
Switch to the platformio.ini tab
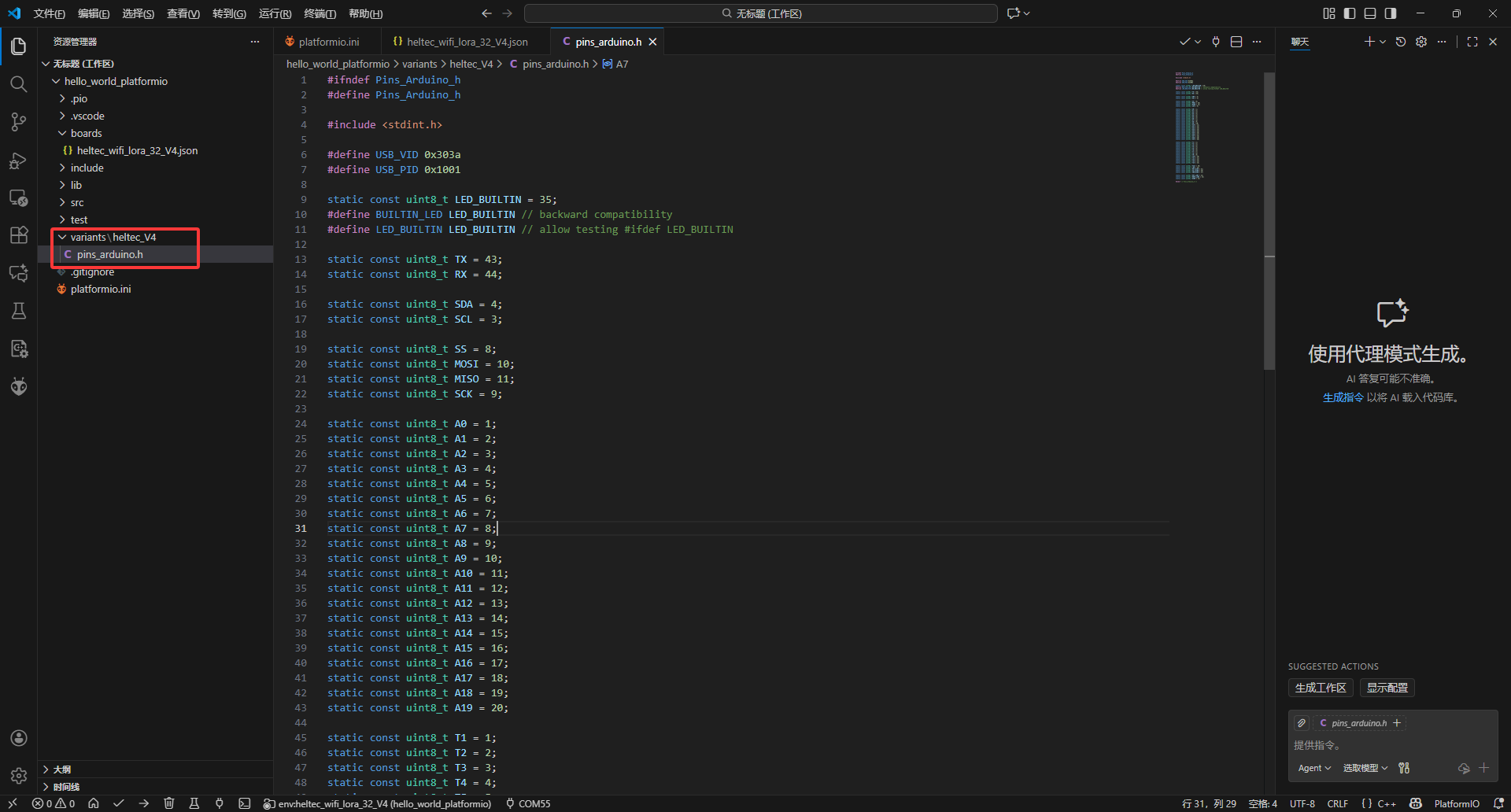pos(328,42)
